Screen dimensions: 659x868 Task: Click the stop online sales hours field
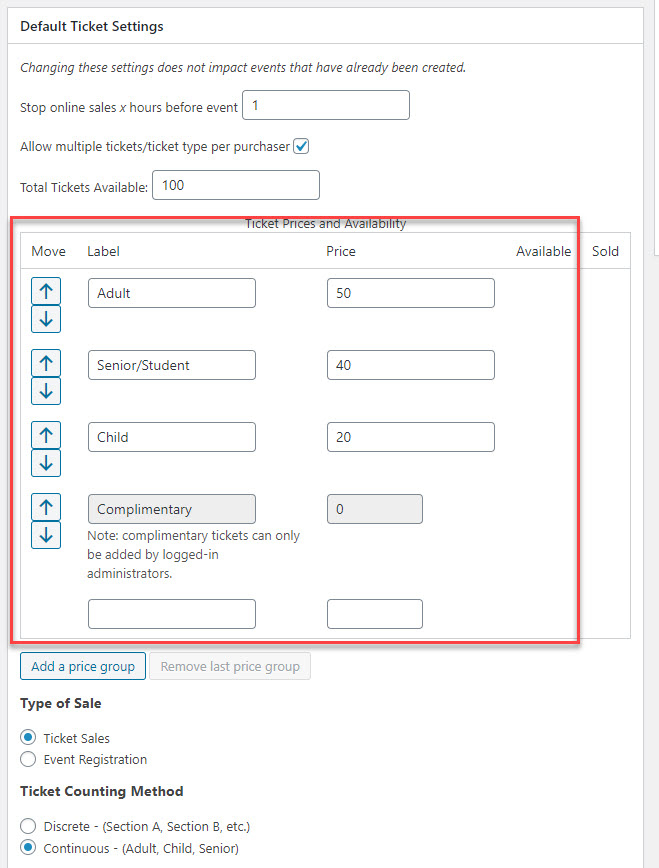pyautogui.click(x=325, y=104)
